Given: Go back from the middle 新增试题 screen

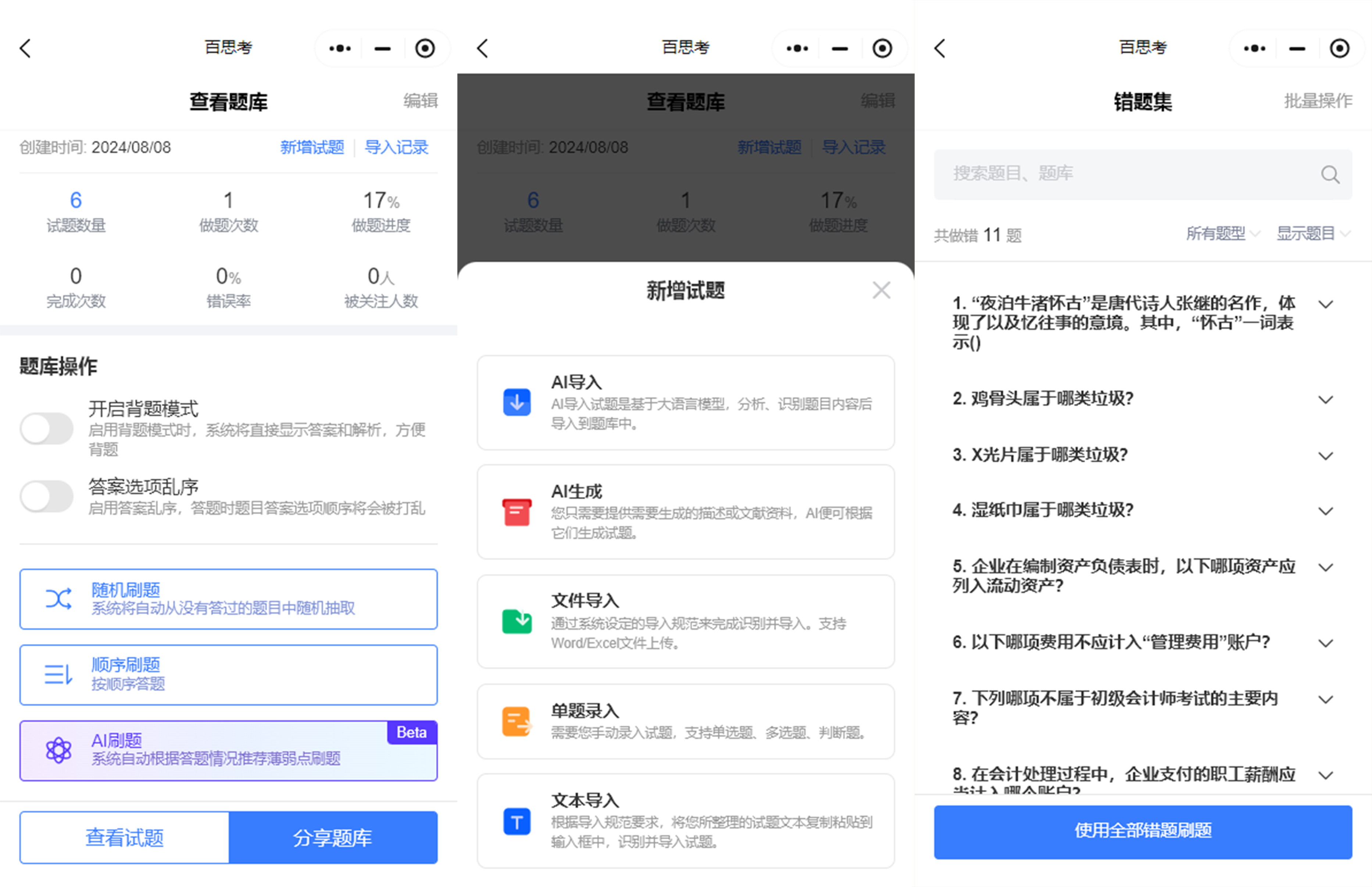Looking at the screenshot, I should (x=483, y=49).
